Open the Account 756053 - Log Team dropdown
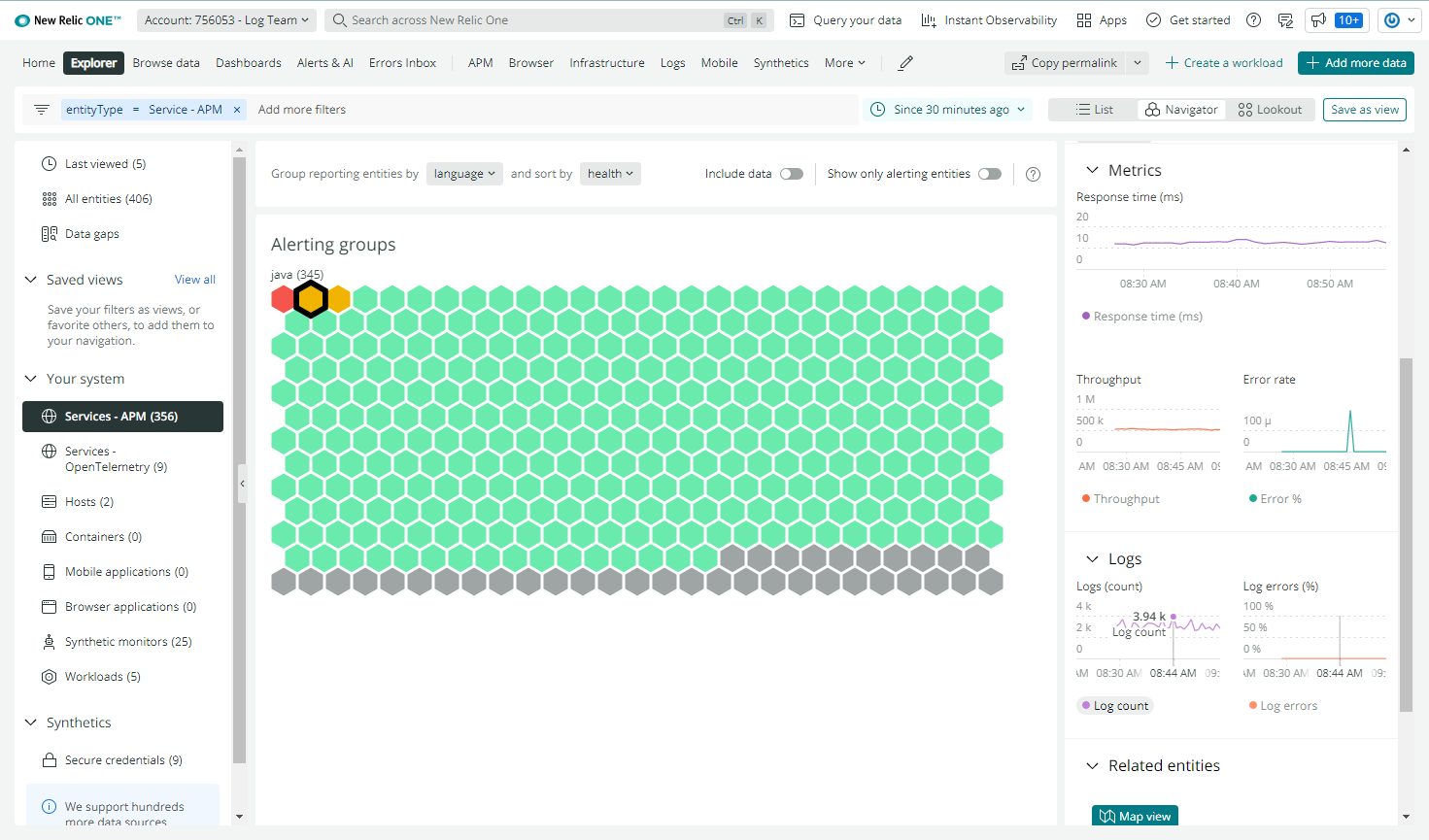The height and width of the screenshot is (840, 1429). [x=226, y=20]
